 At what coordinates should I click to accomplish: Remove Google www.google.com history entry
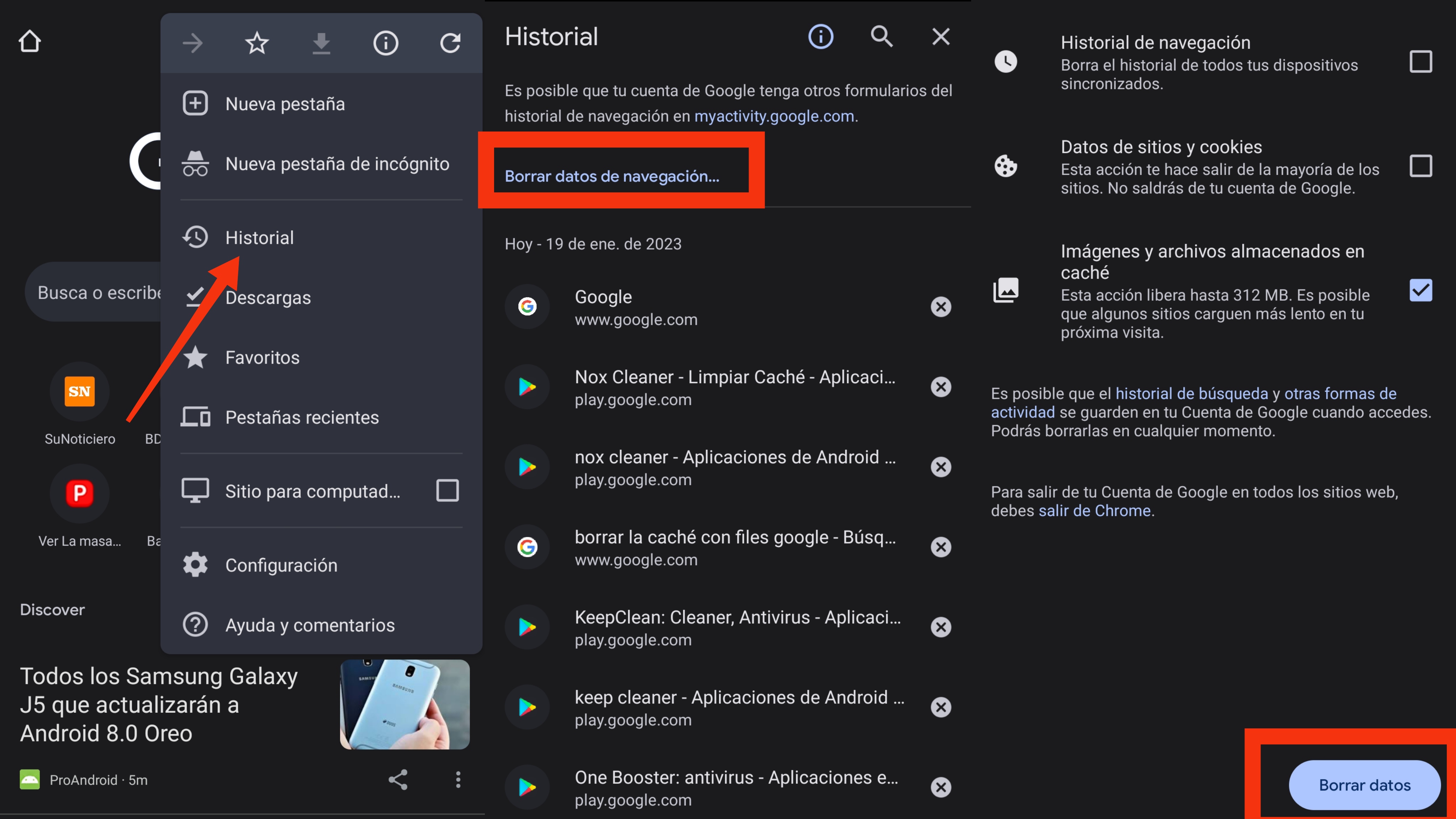pos(941,307)
